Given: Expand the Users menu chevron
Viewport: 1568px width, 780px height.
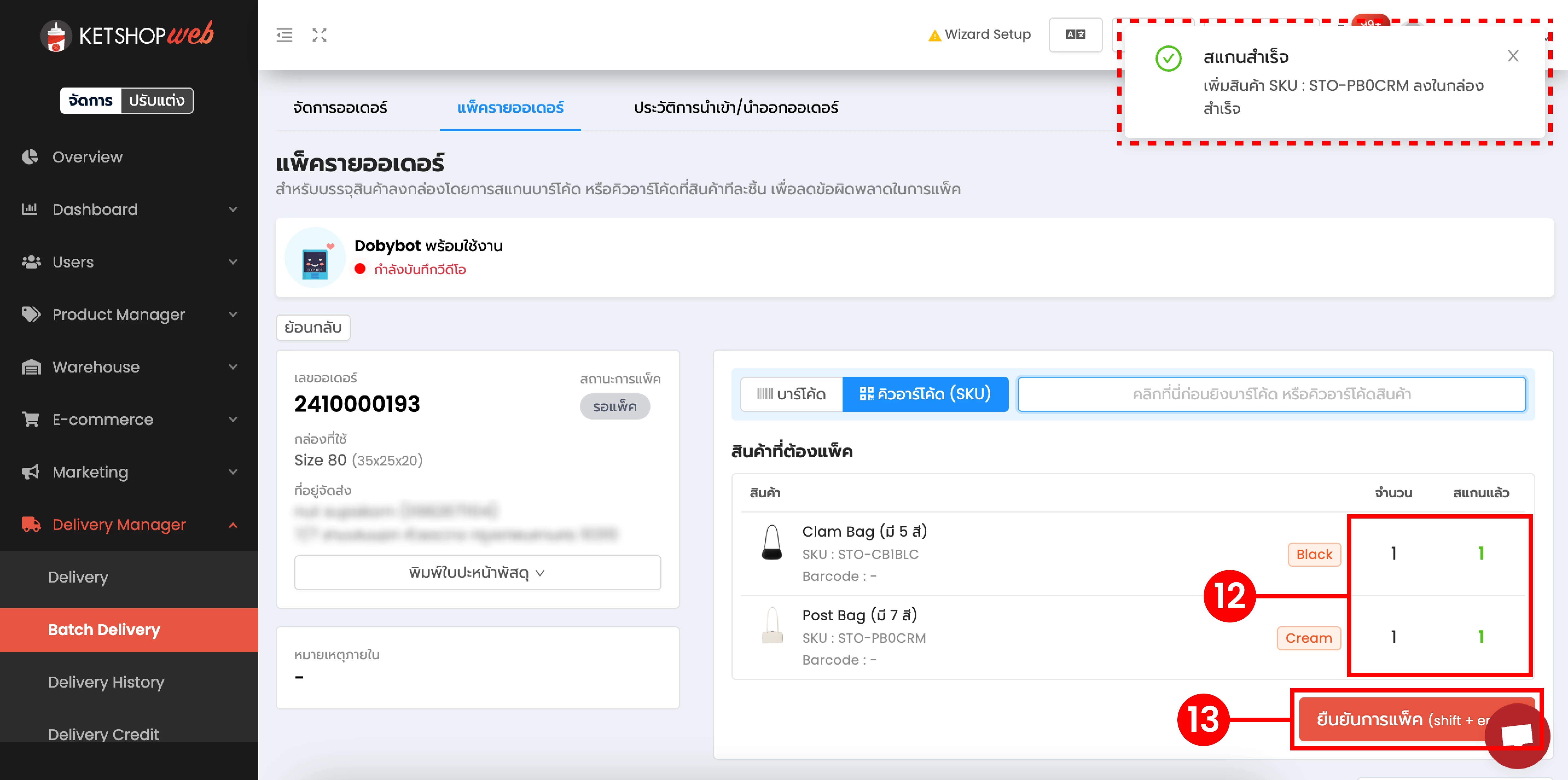Looking at the screenshot, I should coord(233,262).
